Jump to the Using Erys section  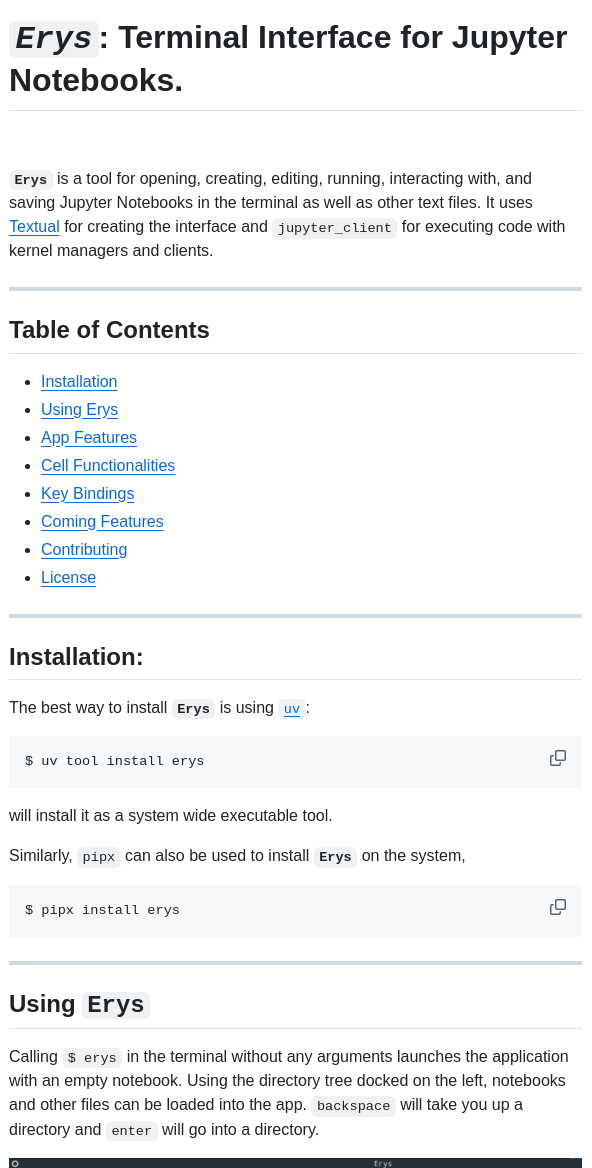[x=79, y=409]
